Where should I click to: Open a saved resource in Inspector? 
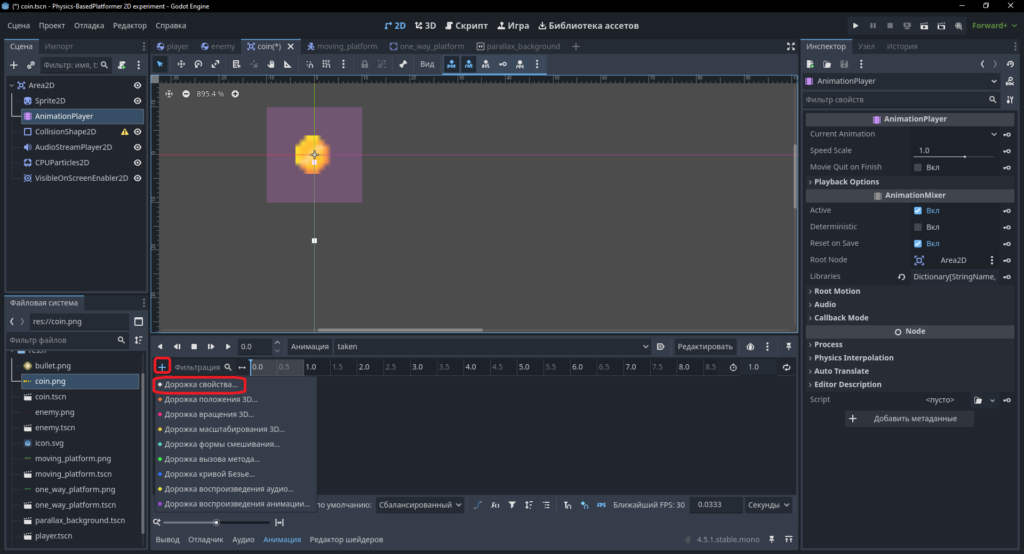tap(827, 64)
